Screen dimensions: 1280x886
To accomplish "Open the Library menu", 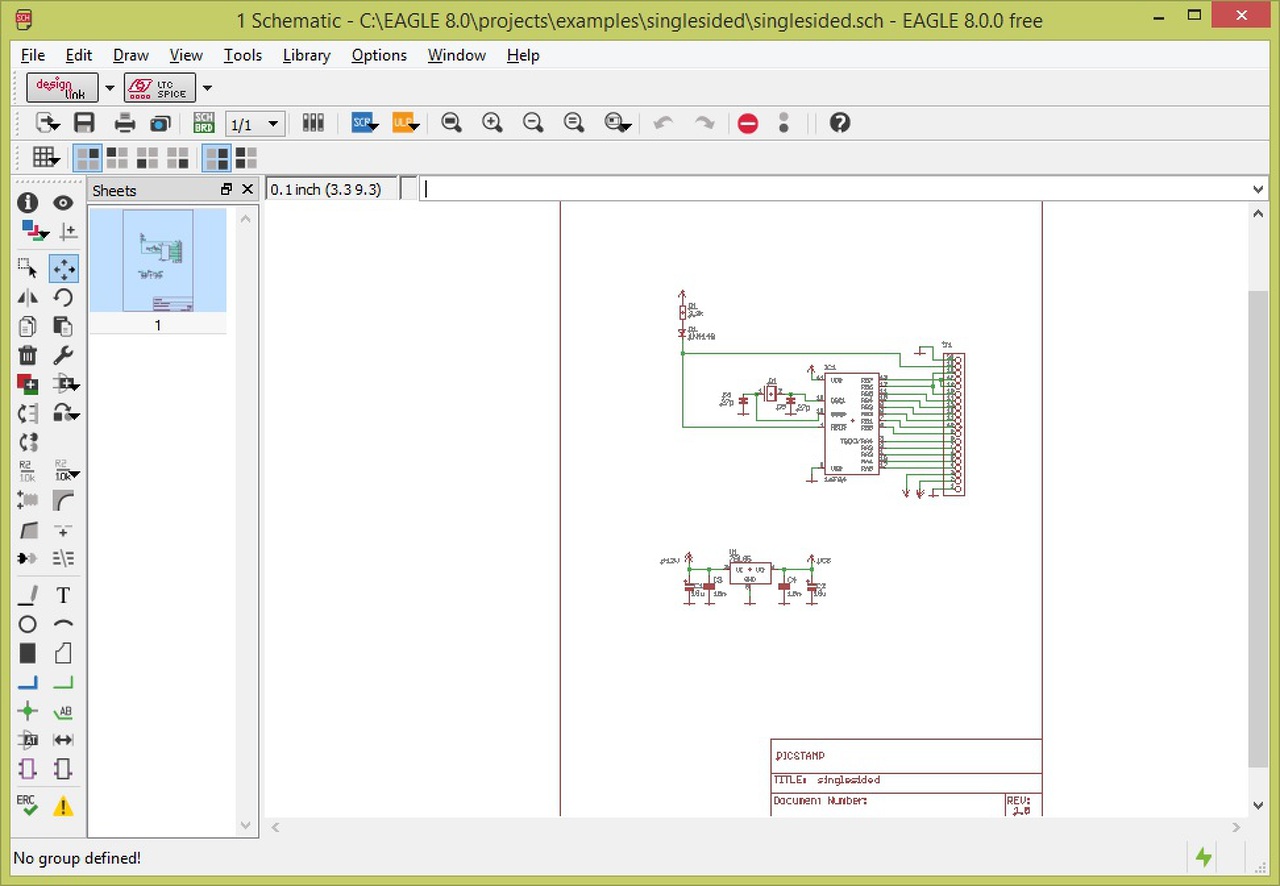I will click(x=306, y=55).
